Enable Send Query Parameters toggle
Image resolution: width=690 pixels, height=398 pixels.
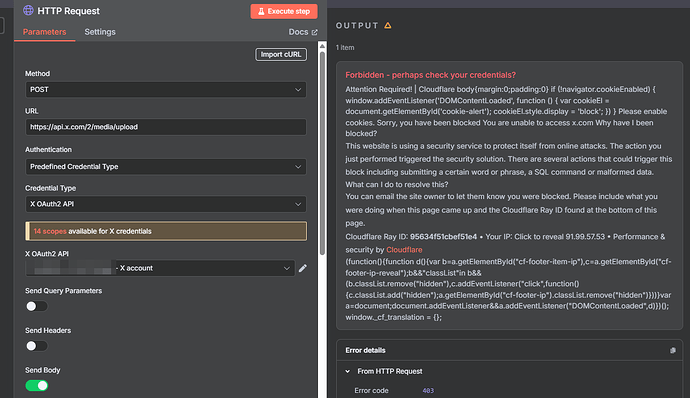[x=37, y=306]
